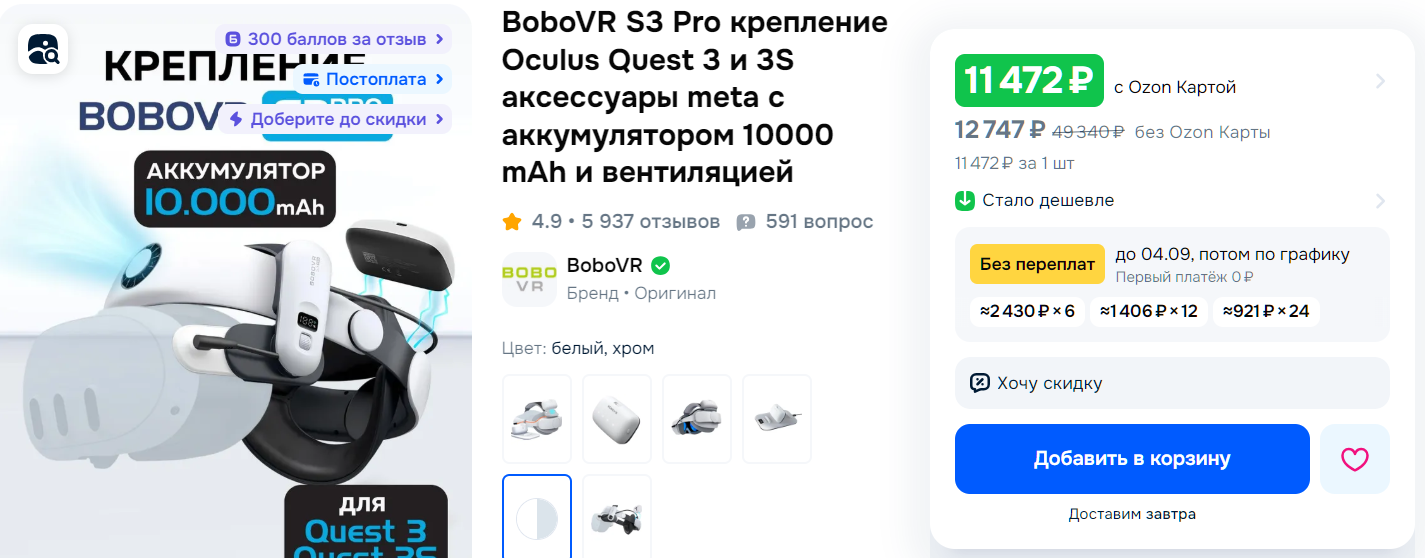The width and height of the screenshot is (1425, 558).
Task: Click the green verified checkmark next to BoboVR
Action: [x=660, y=266]
